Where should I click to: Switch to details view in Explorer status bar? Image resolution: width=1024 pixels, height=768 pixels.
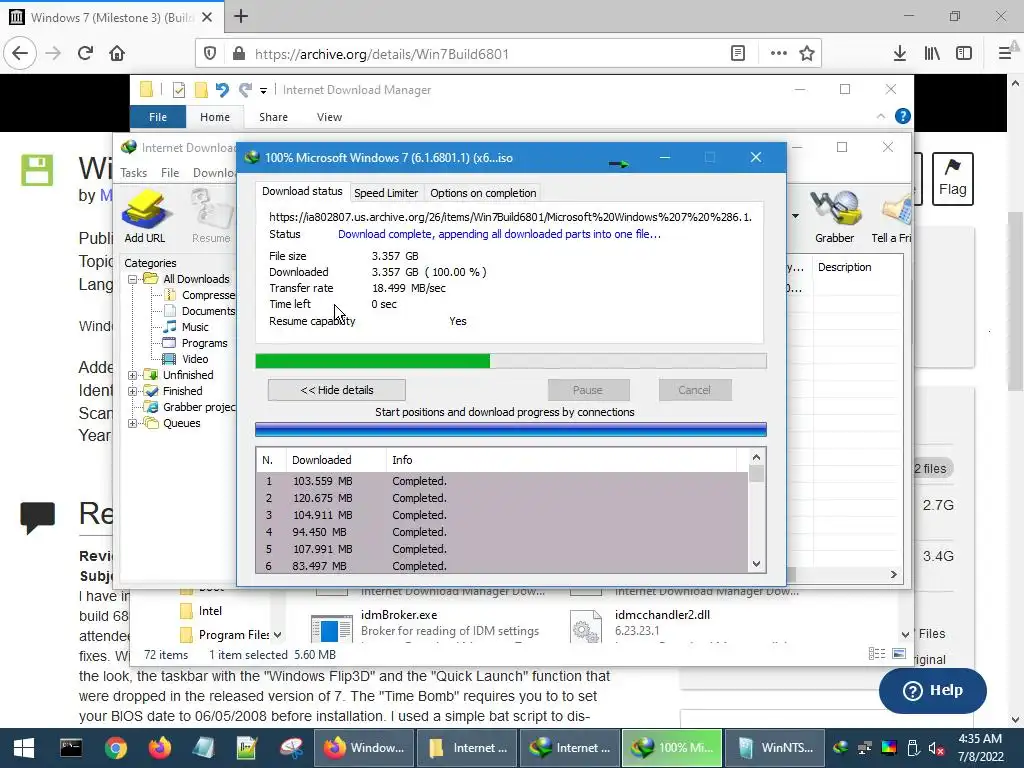pyautogui.click(x=877, y=654)
